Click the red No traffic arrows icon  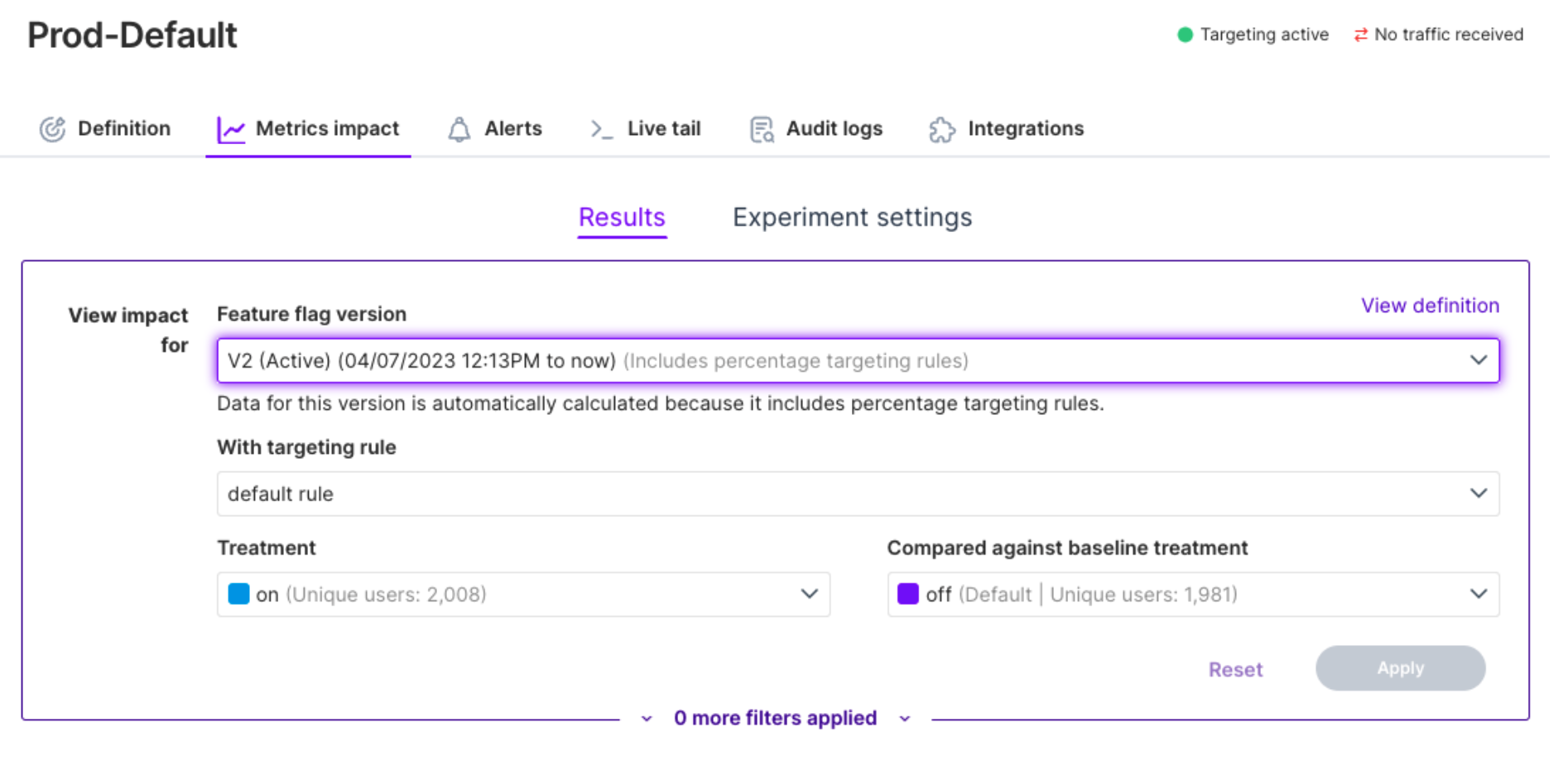click(x=1360, y=35)
